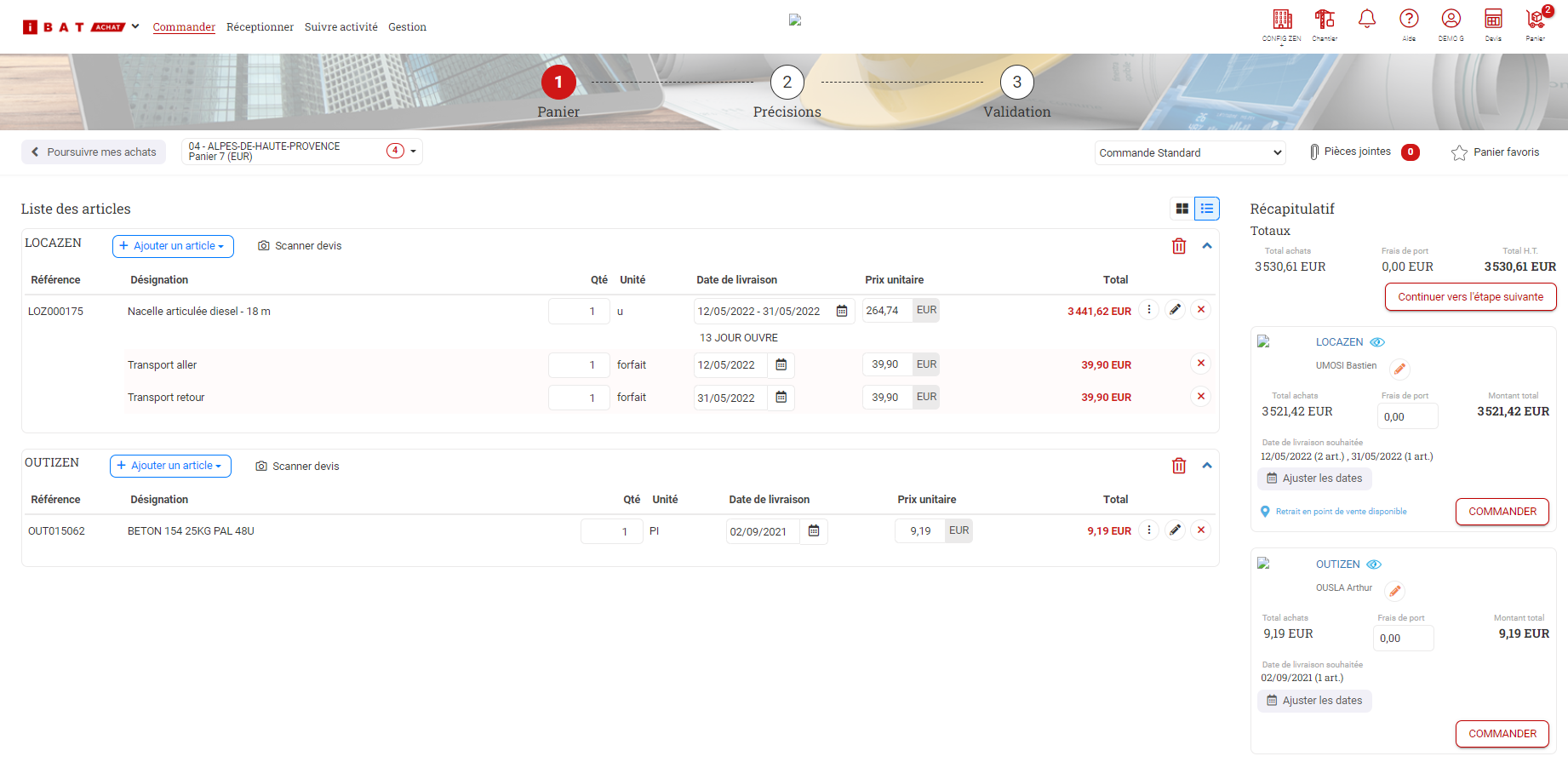
Task: Open the Réceptionner menu
Action: (x=260, y=27)
